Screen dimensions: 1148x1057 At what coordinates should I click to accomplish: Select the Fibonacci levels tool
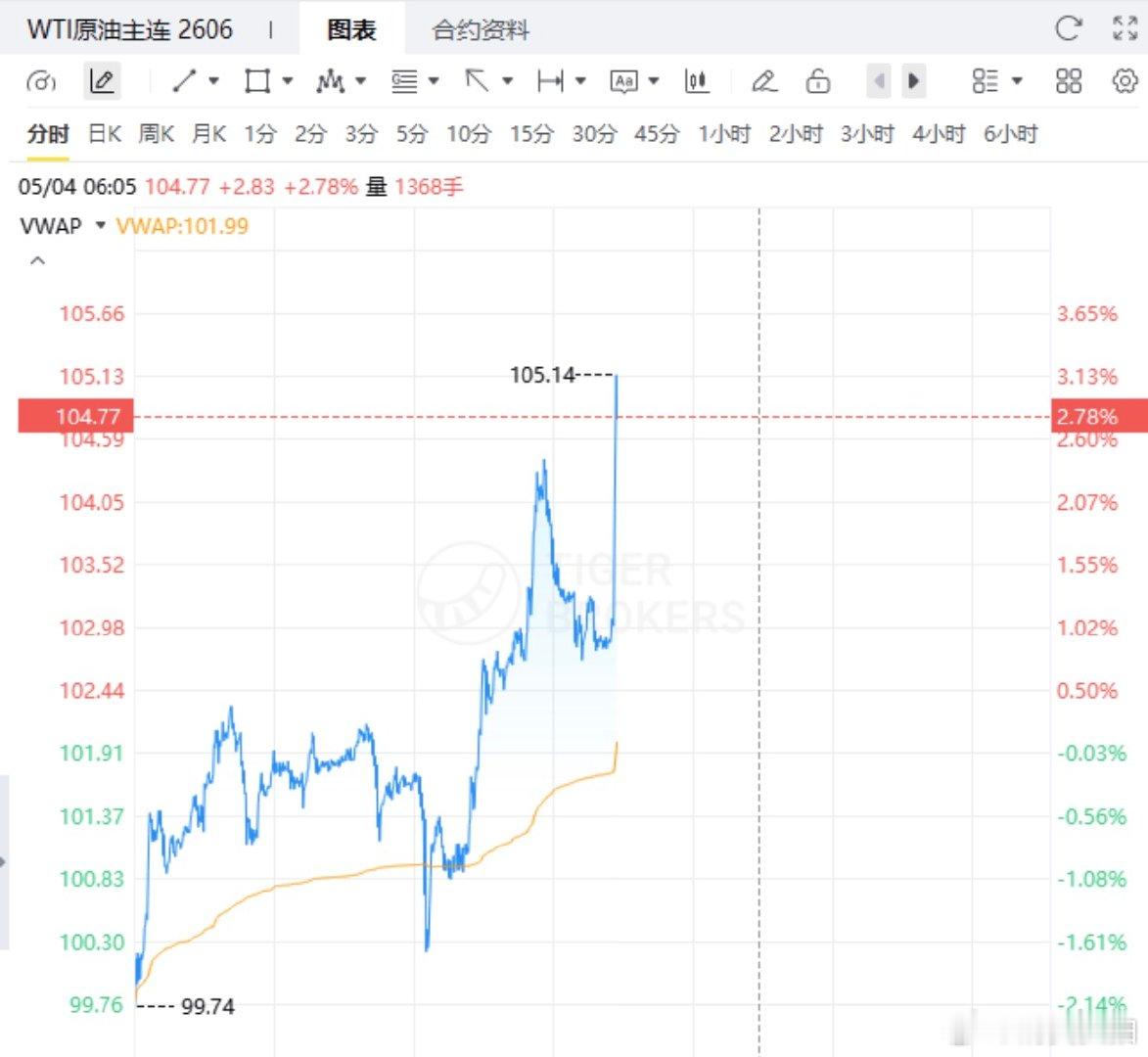(x=404, y=80)
